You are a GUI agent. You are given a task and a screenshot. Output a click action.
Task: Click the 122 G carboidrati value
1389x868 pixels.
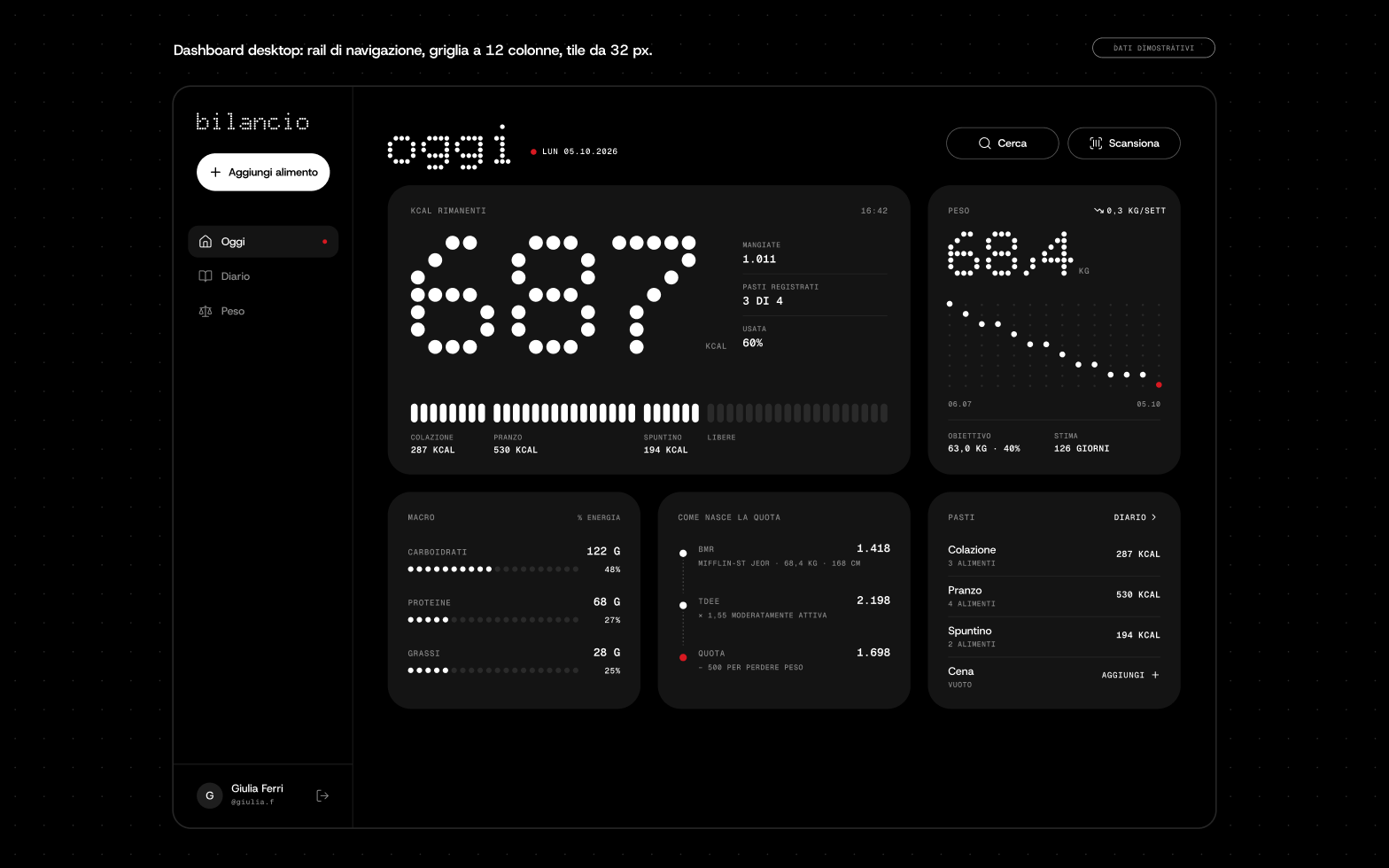tap(603, 551)
